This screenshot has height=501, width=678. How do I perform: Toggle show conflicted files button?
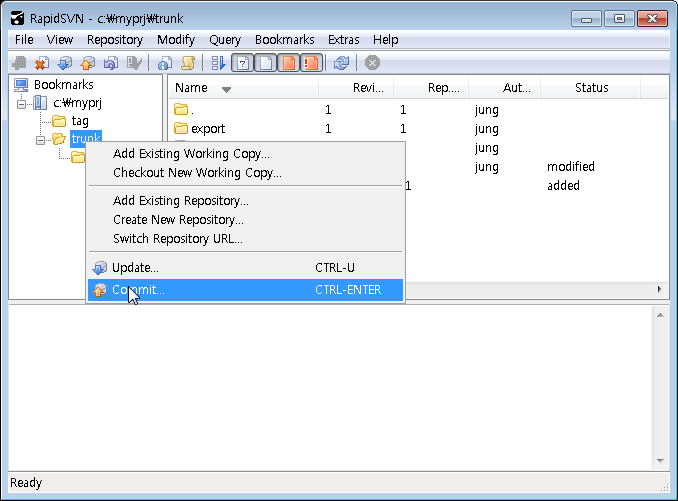click(311, 63)
